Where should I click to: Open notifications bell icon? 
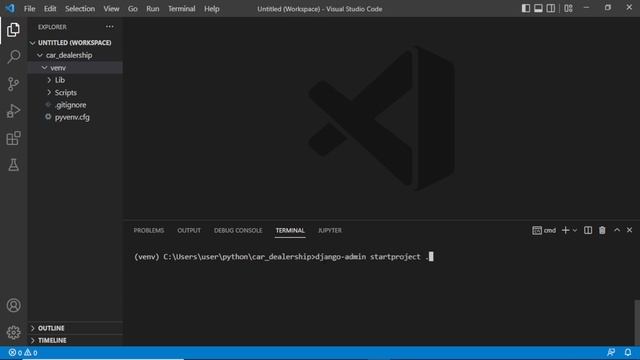628,352
